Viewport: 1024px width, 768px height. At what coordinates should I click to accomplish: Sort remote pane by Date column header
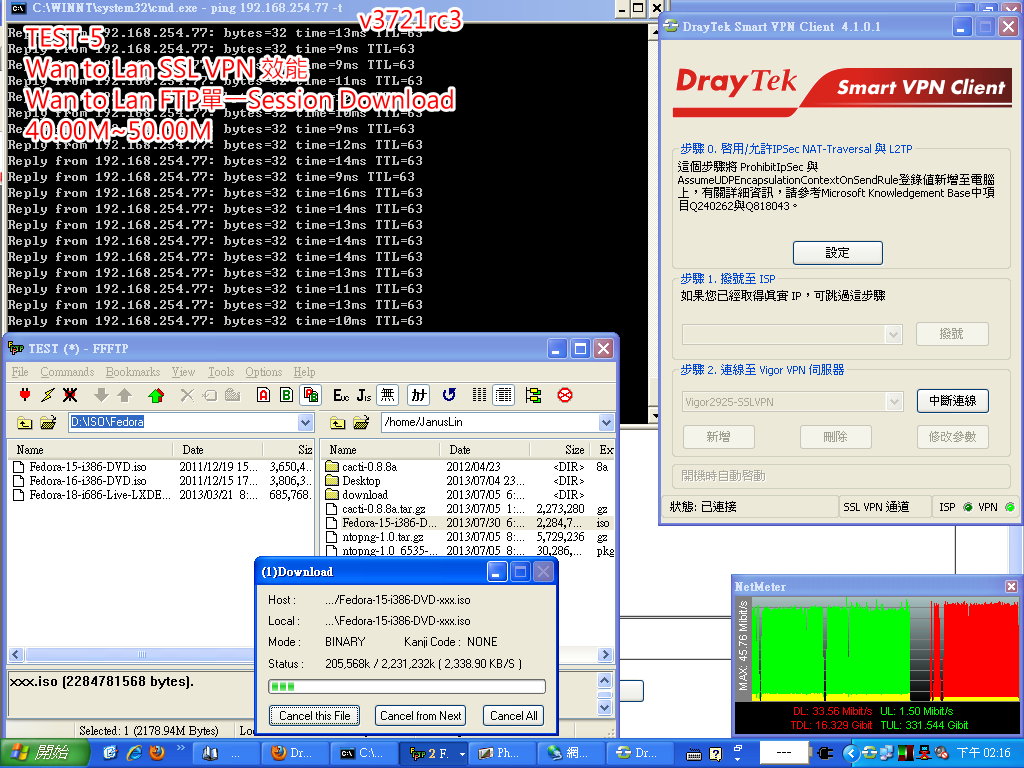487,450
